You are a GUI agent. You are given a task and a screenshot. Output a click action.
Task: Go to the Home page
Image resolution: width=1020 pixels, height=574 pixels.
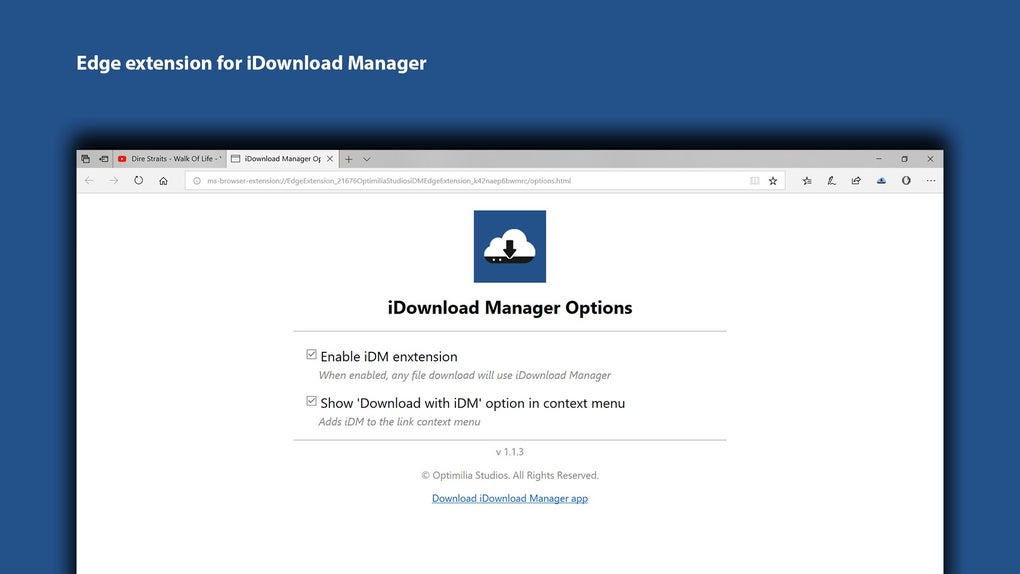click(x=163, y=181)
